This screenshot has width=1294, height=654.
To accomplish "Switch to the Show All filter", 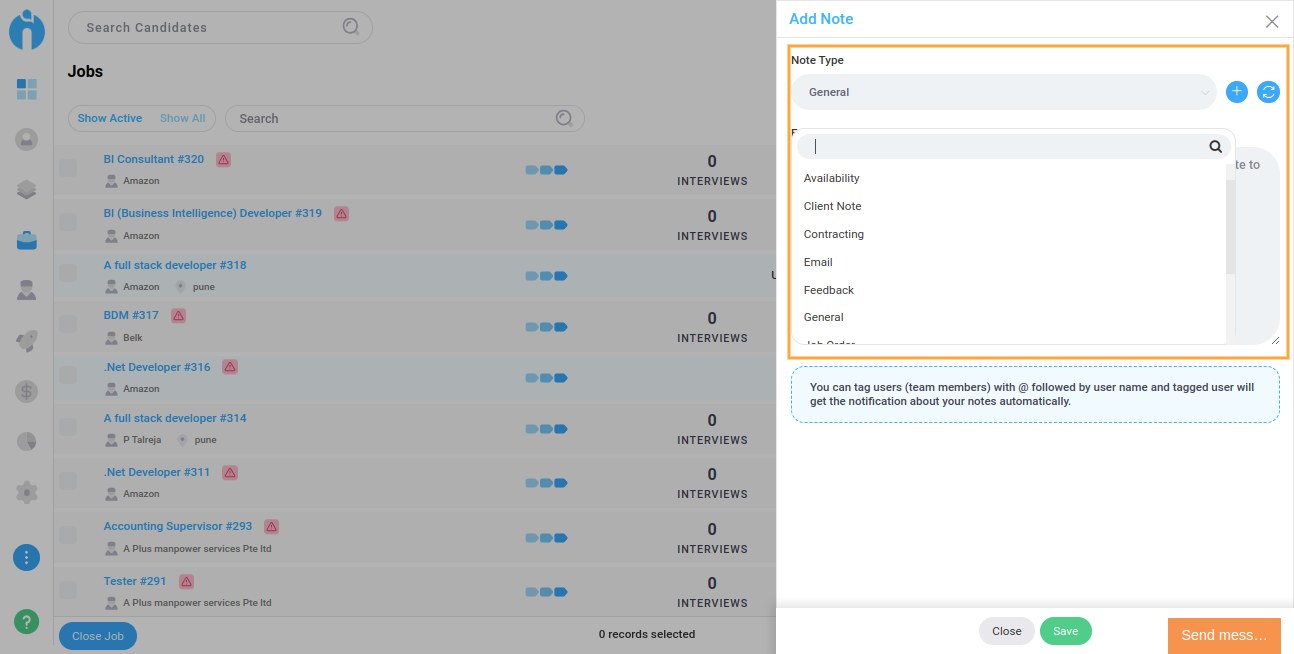I will click(182, 118).
